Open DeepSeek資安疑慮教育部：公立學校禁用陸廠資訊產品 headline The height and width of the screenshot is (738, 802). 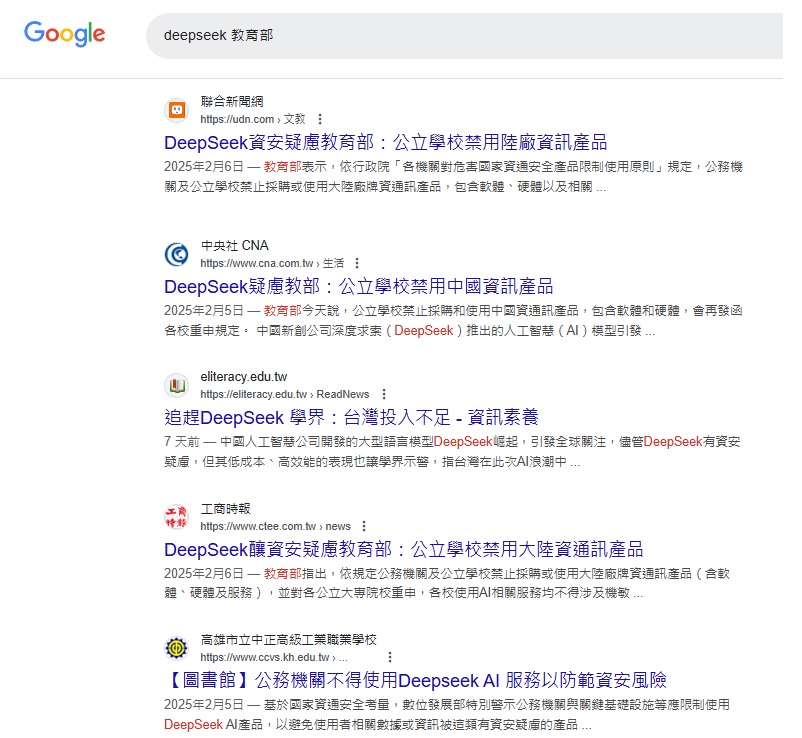tap(386, 143)
